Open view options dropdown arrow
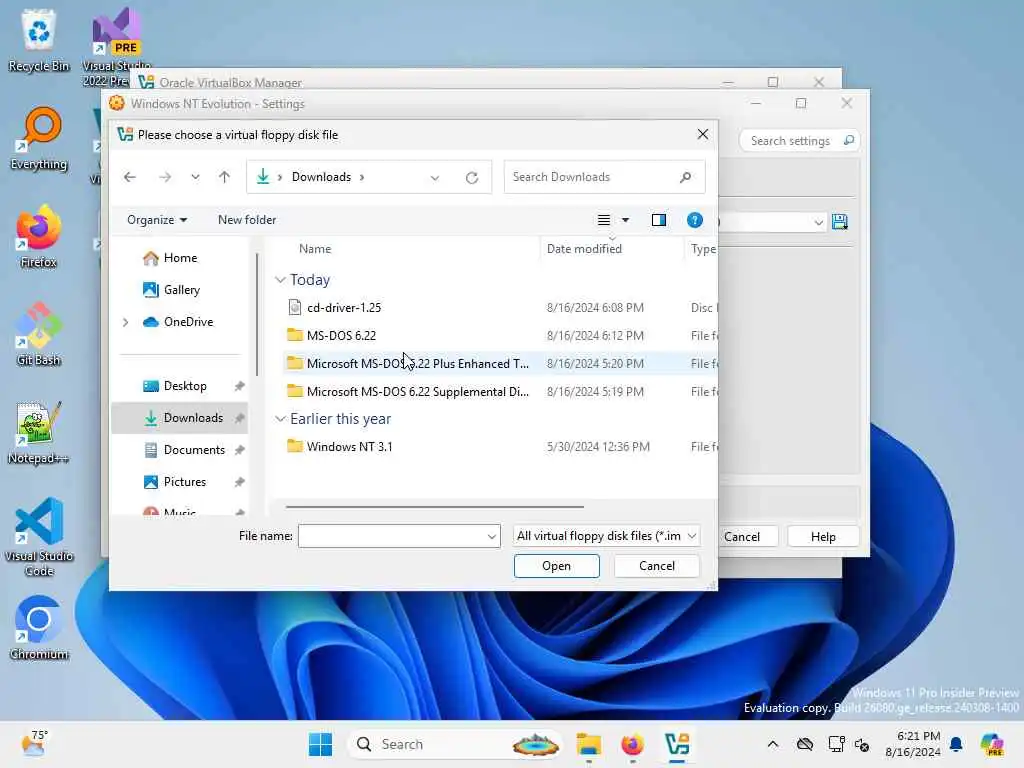Screen dimensions: 1024x768 (626, 220)
